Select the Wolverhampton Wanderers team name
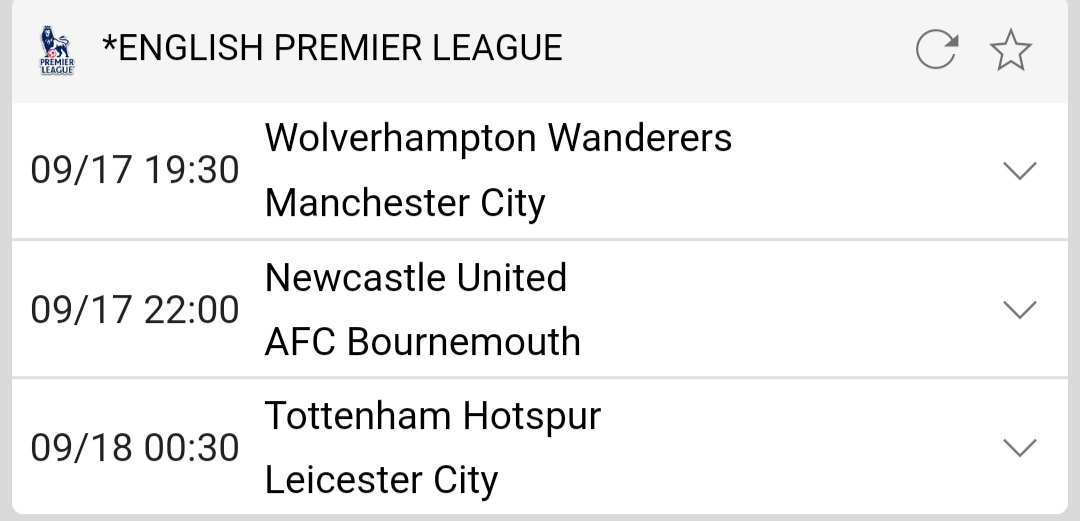The width and height of the screenshot is (1080, 521). [498, 138]
